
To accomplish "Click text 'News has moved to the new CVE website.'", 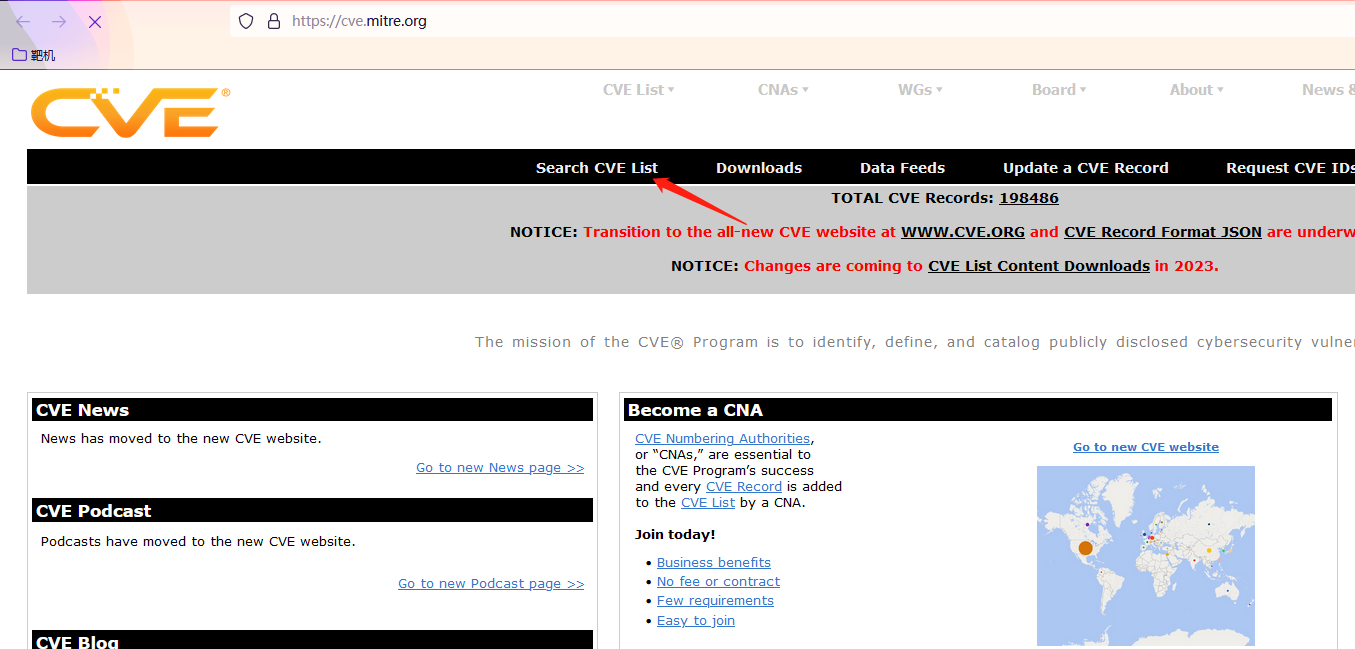I will click(x=181, y=439).
